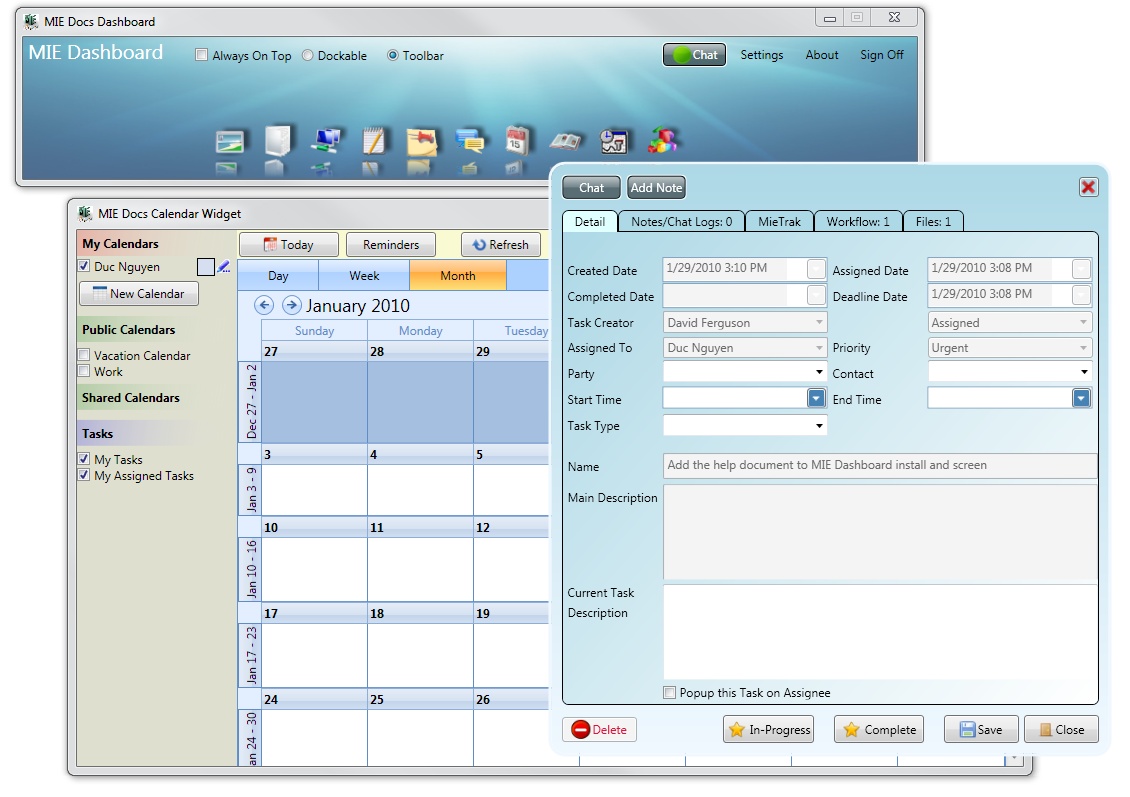Image resolution: width=1130 pixels, height=797 pixels.
Task: Click the Refresh button in calendar
Action: coord(501,244)
